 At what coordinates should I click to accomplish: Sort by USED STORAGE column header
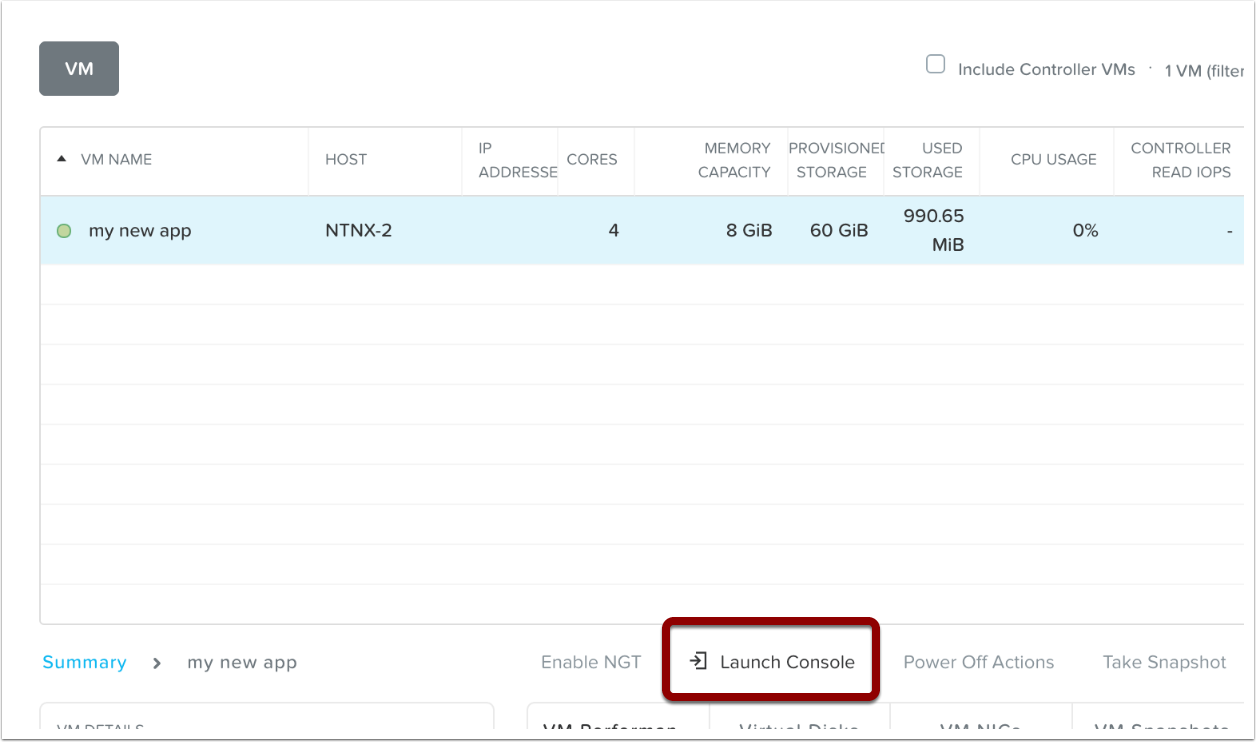tap(927, 160)
